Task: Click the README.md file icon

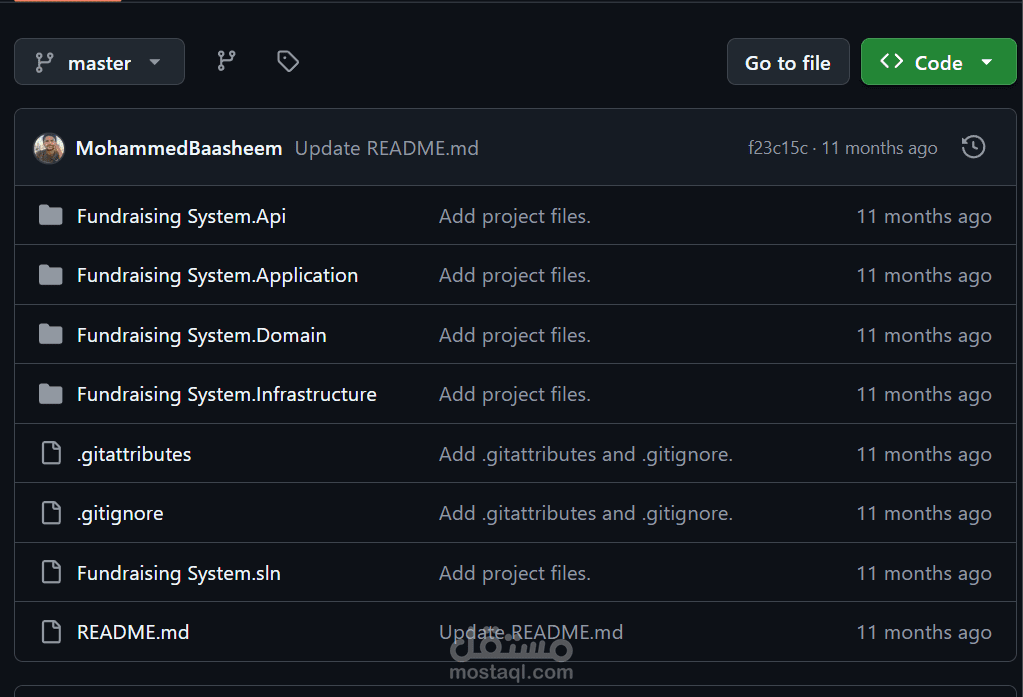Action: tap(50, 632)
